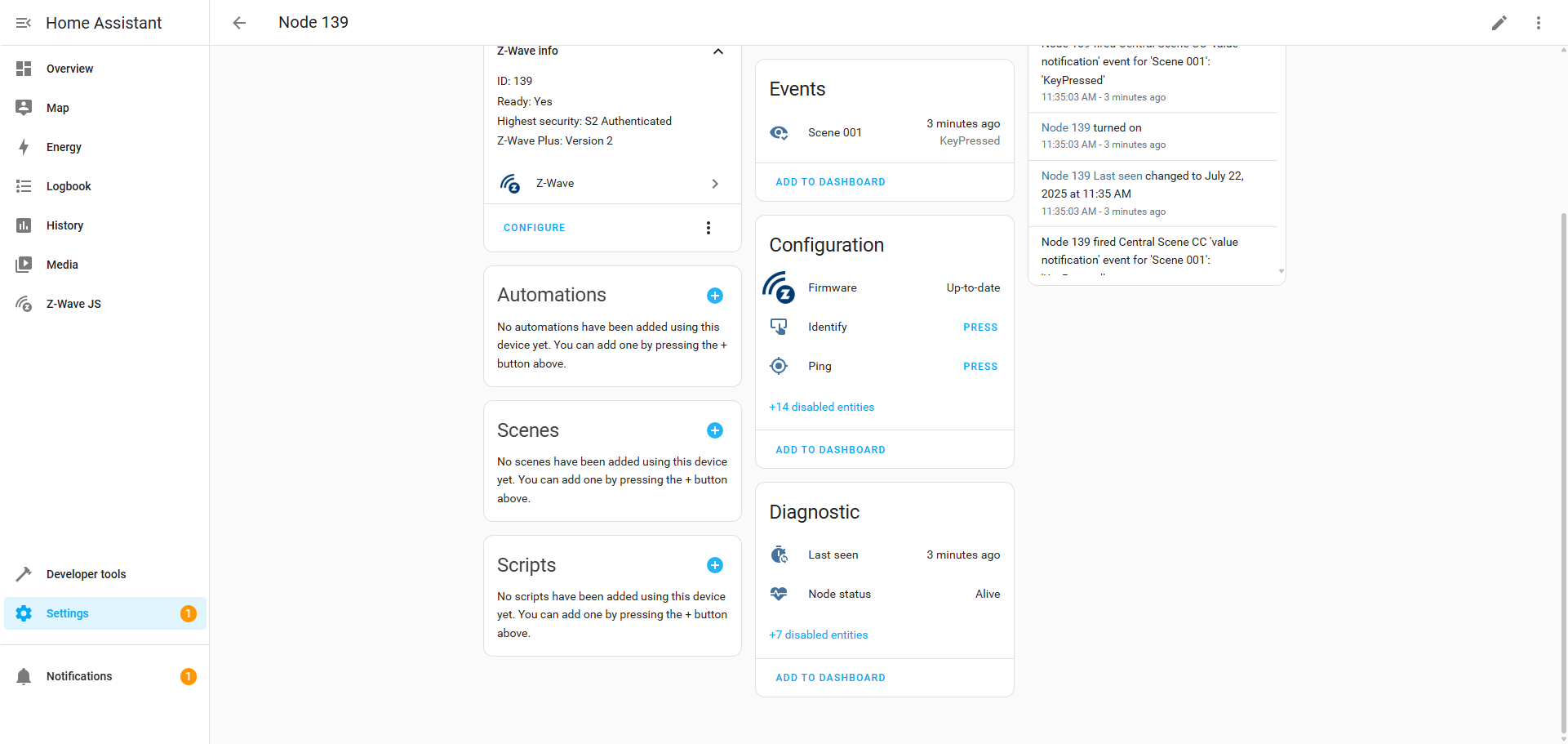Add Configuration to dashboard

click(x=830, y=450)
